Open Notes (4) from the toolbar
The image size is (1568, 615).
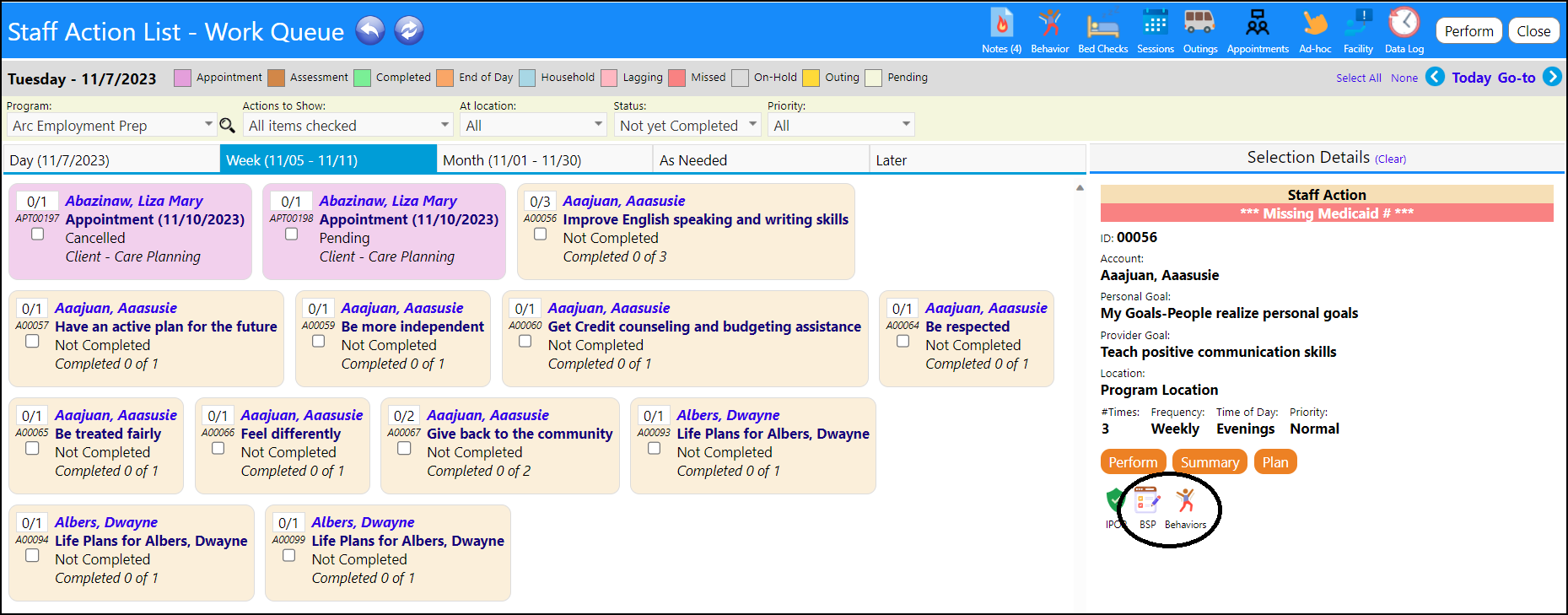1001,31
